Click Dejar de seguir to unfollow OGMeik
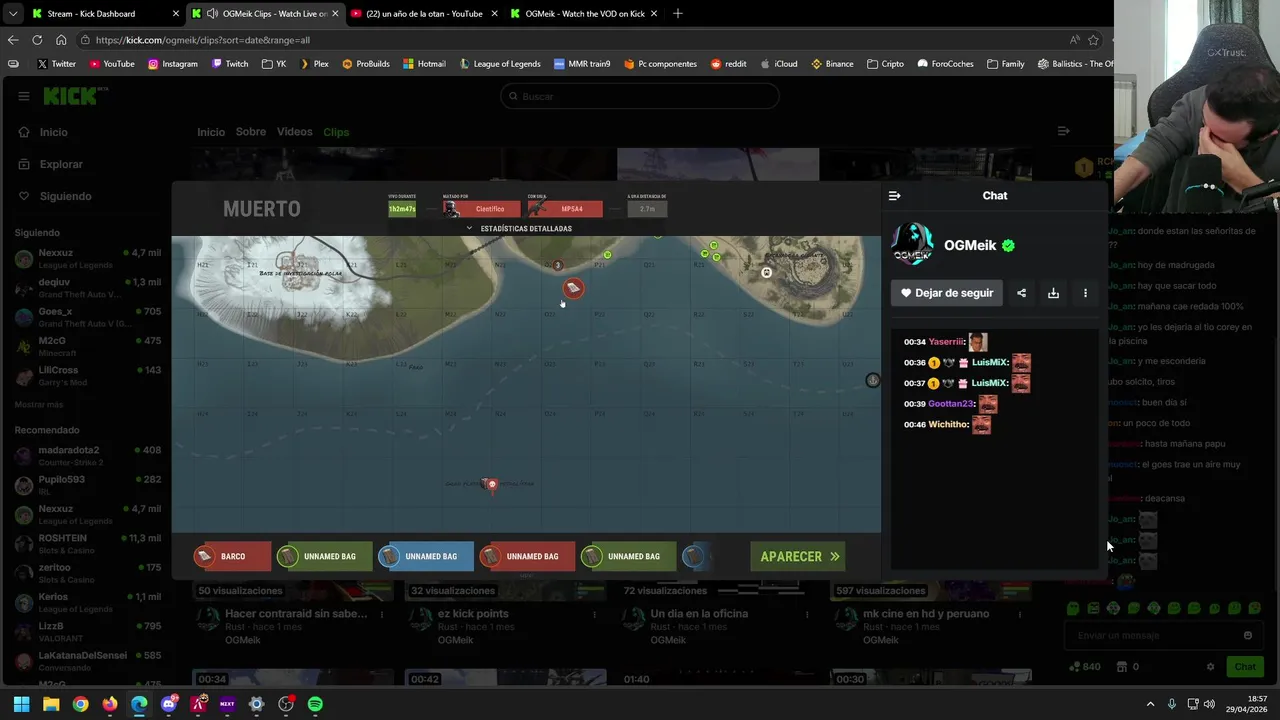 click(946, 293)
